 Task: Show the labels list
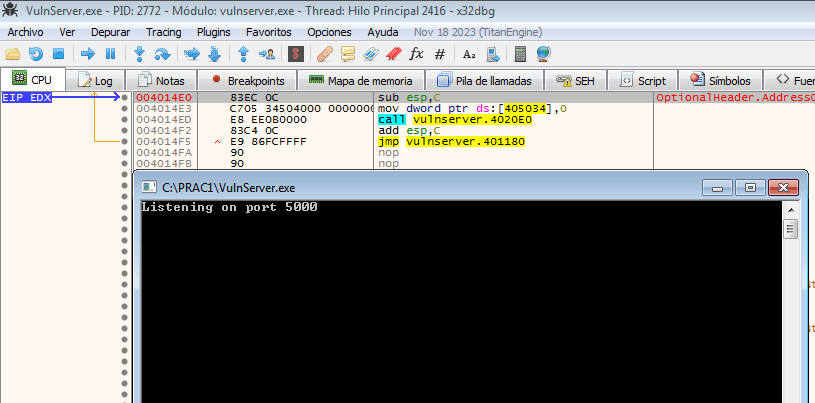pos(371,54)
